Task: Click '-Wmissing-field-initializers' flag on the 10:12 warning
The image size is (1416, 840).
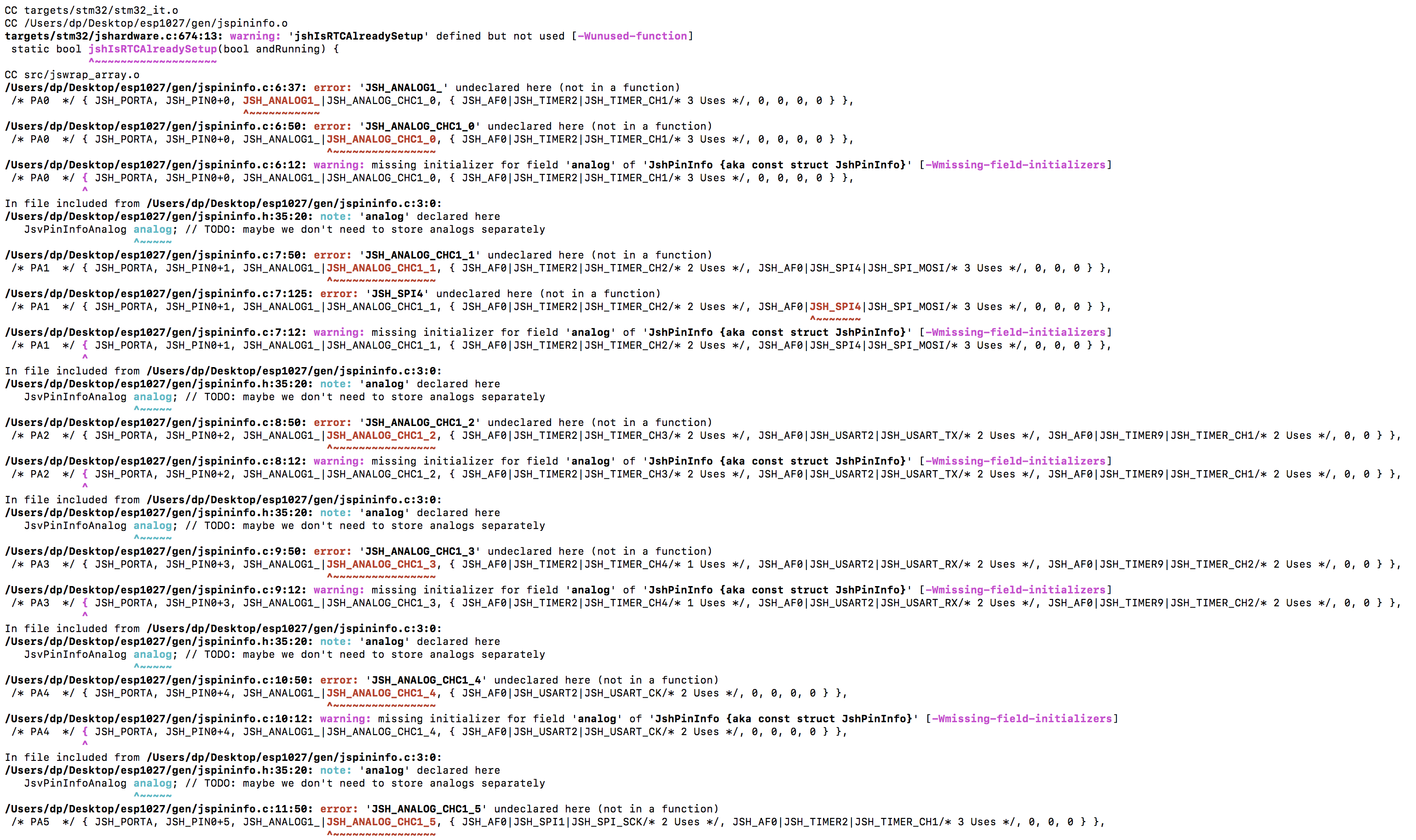Action: [x=1022, y=719]
